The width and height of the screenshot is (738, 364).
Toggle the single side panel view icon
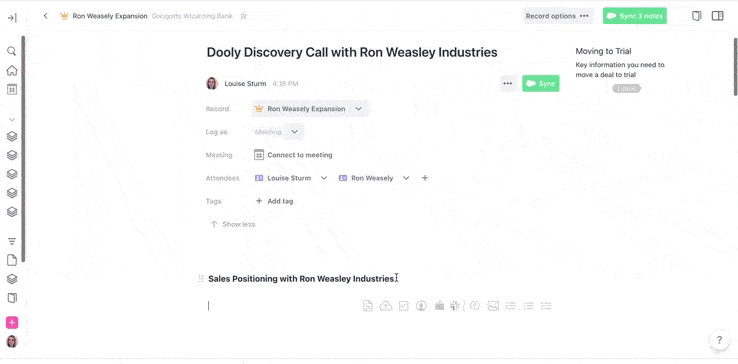click(x=697, y=16)
